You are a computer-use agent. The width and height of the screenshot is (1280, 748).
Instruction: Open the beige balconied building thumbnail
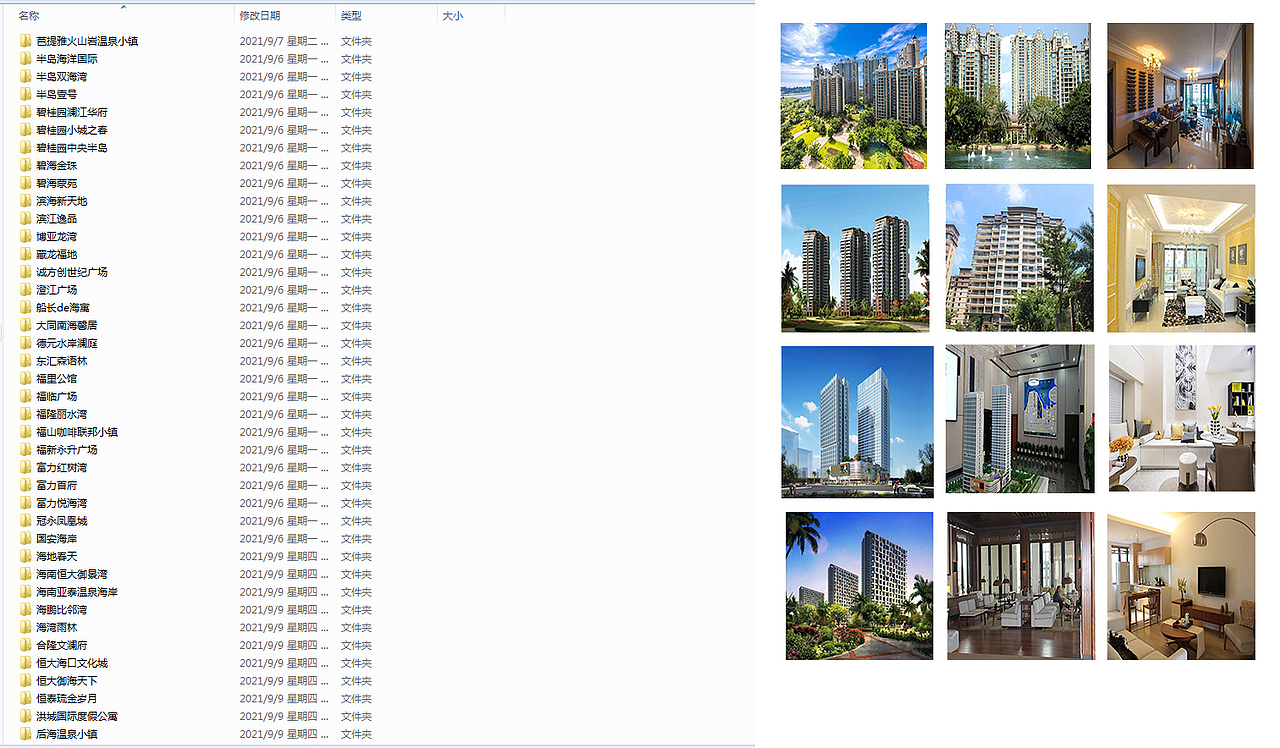click(x=1019, y=258)
